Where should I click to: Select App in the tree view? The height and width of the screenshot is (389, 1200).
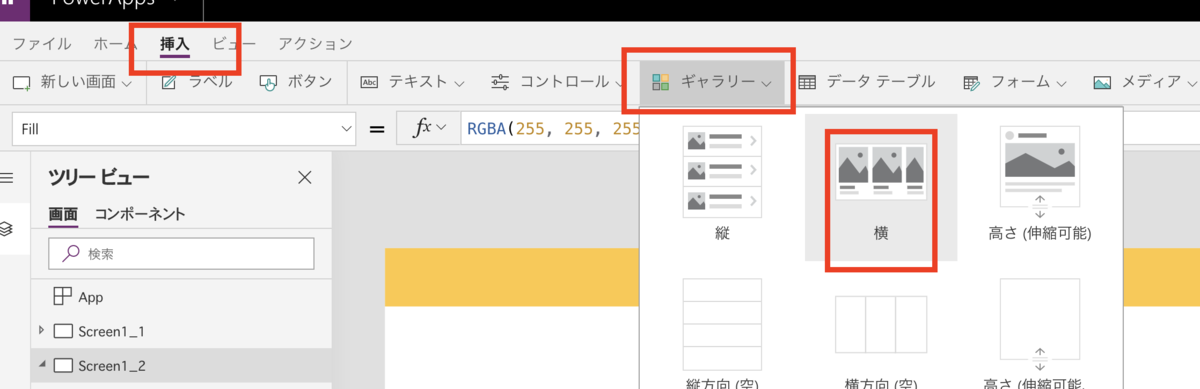point(91,297)
